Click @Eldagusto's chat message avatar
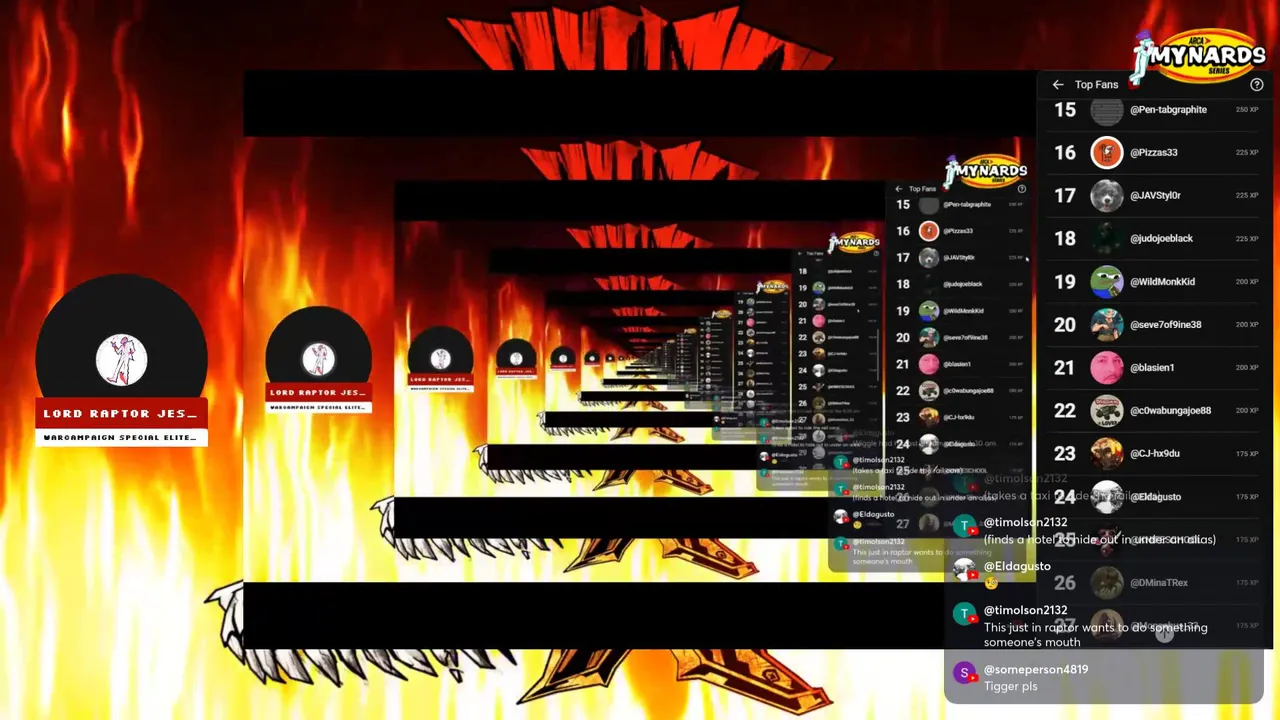The image size is (1280, 720). [x=964, y=570]
